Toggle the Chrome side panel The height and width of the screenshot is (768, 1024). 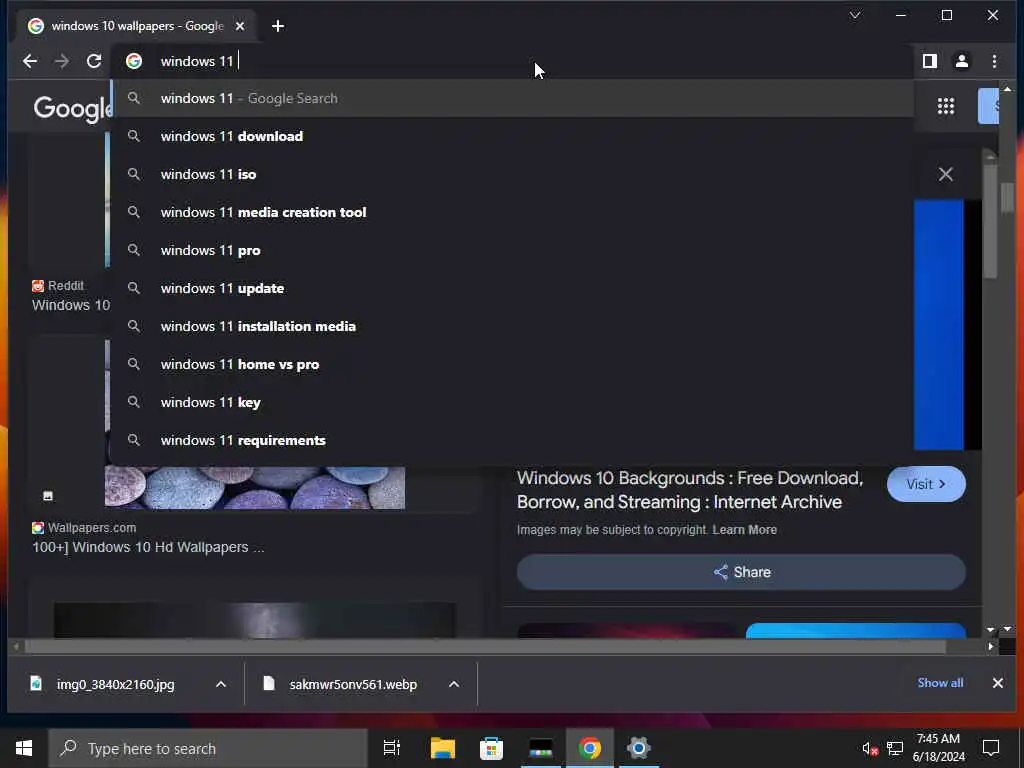930,61
